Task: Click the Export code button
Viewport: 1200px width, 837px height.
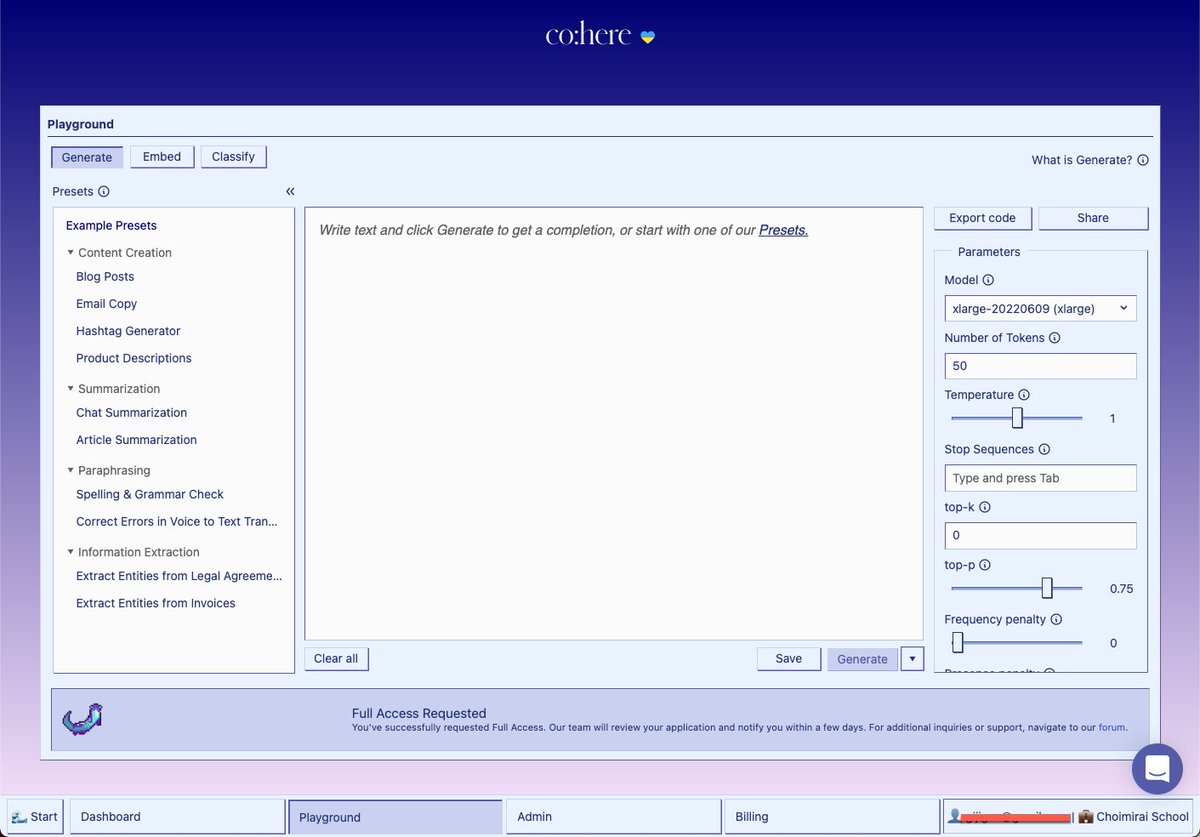Action: coord(982,218)
